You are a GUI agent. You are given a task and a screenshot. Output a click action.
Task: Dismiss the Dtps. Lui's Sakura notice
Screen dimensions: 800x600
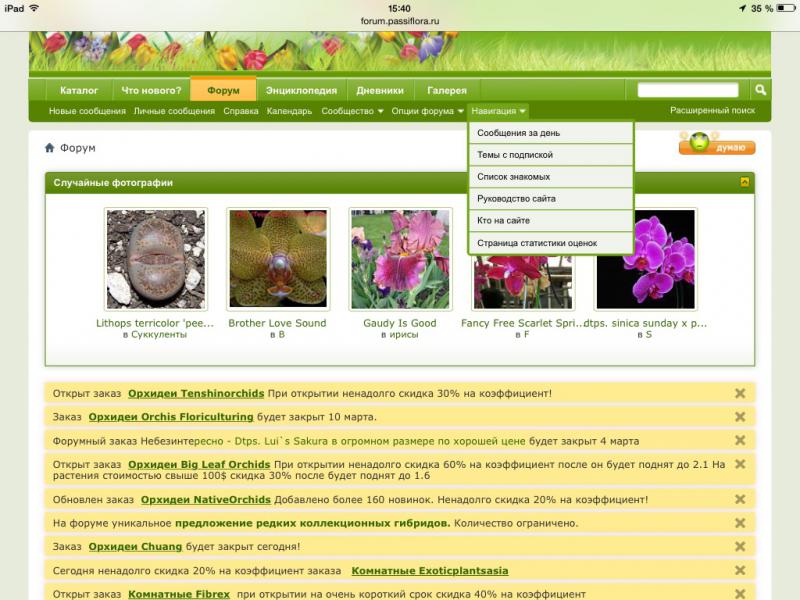coord(740,440)
